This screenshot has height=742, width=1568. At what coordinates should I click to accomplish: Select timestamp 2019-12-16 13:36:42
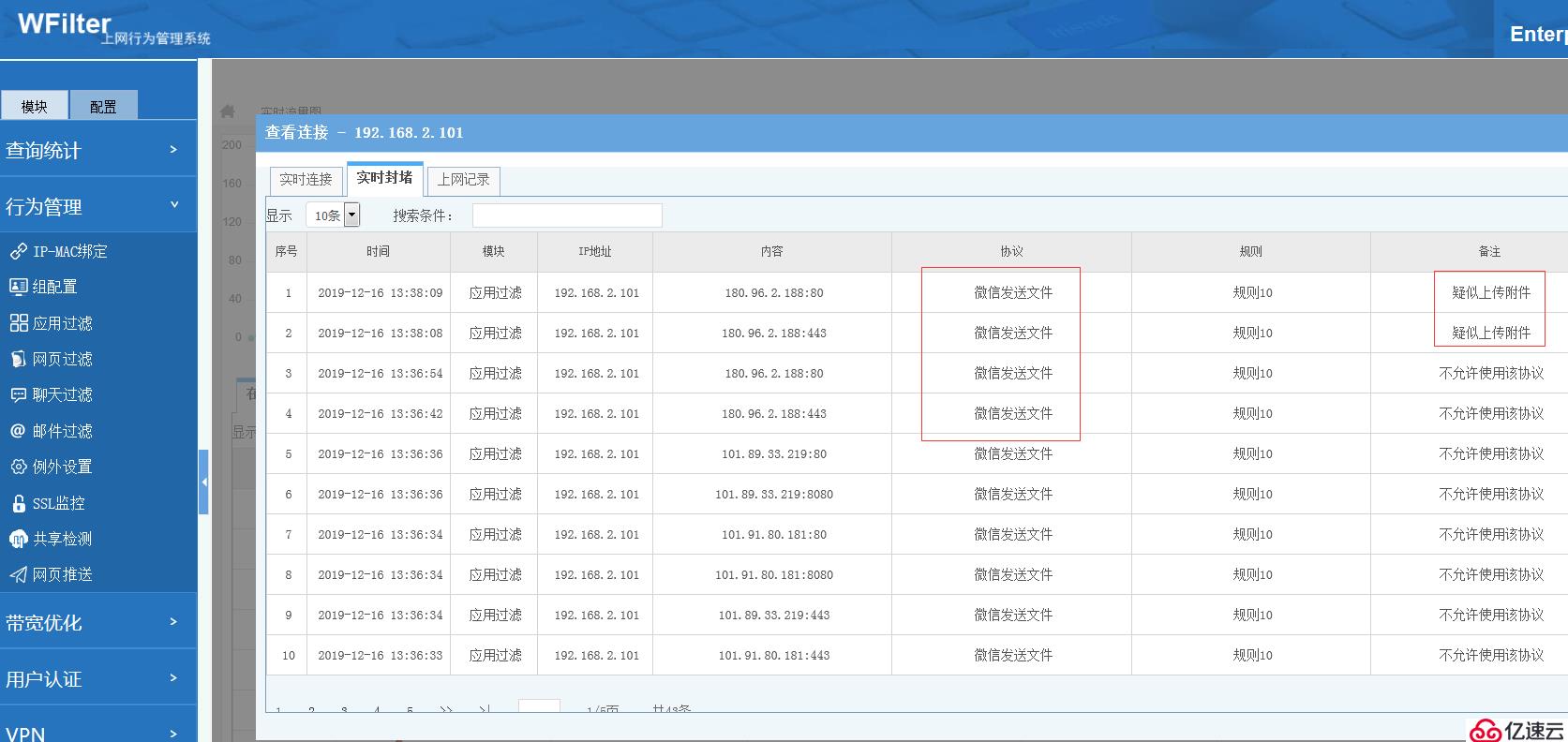click(380, 413)
